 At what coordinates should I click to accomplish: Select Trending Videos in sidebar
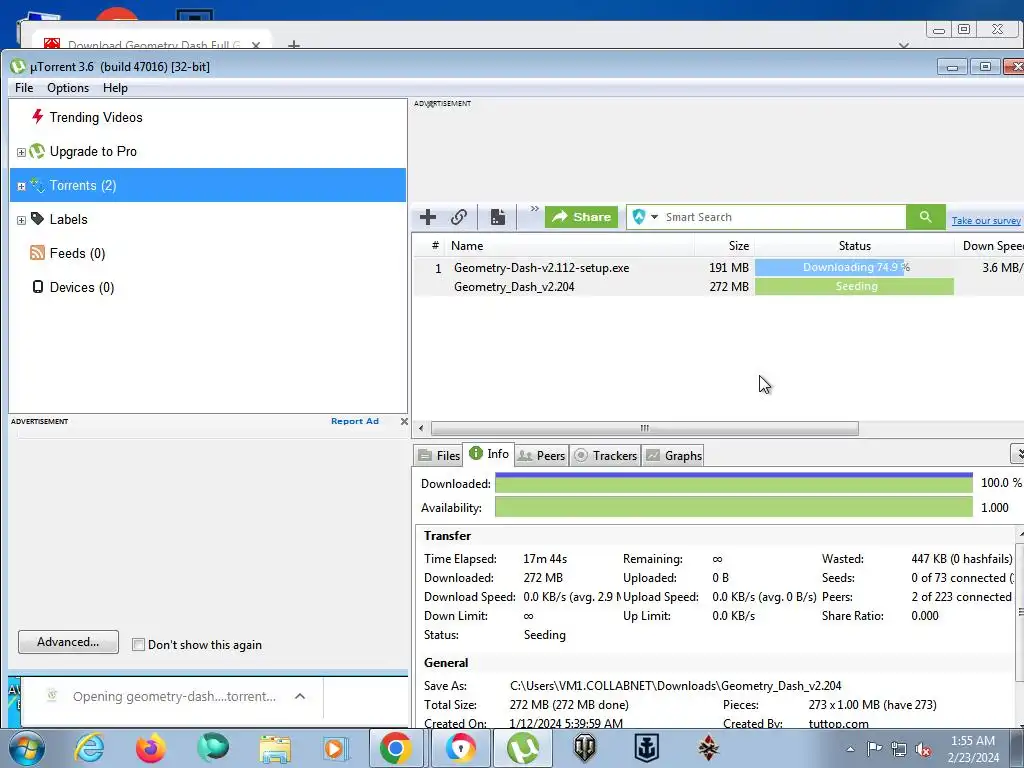pos(96,118)
